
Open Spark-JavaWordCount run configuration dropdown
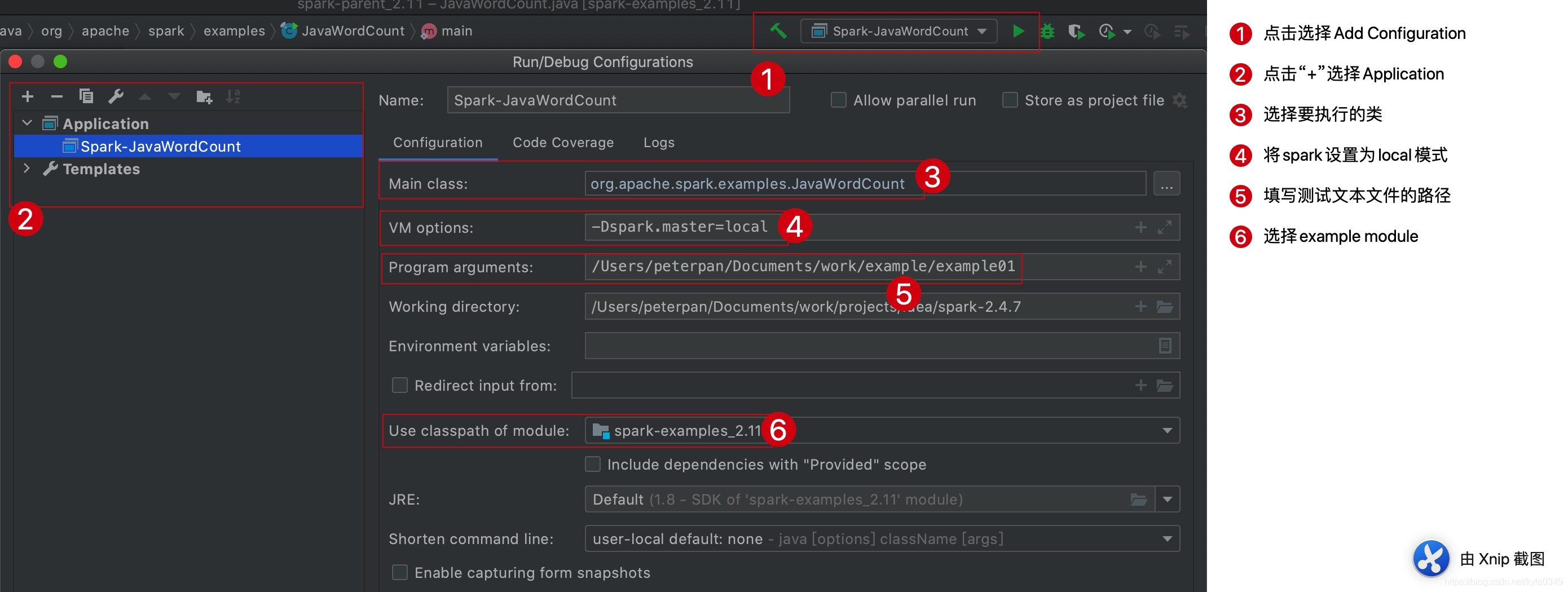pos(898,31)
